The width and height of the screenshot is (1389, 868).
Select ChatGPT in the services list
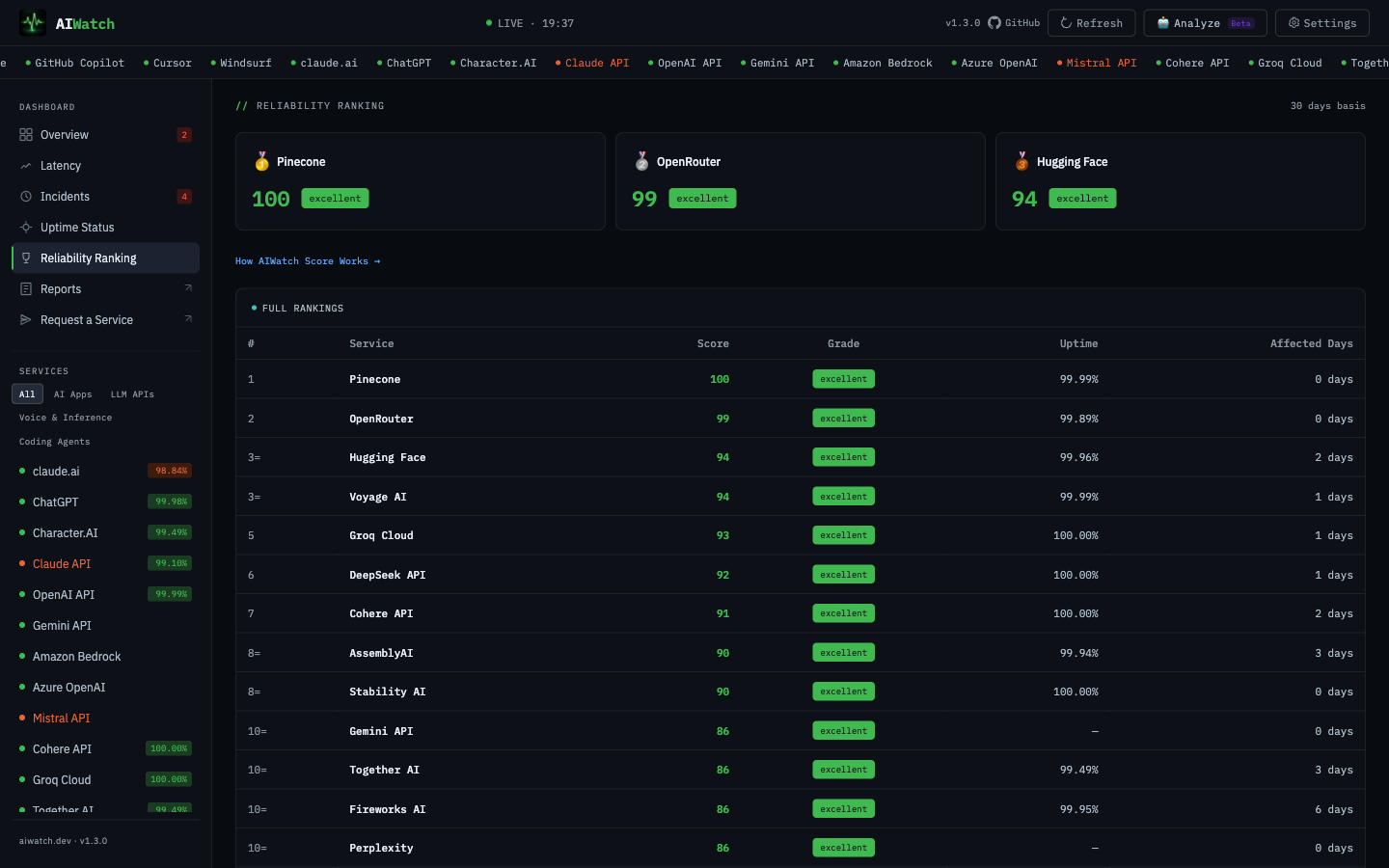pos(105,502)
